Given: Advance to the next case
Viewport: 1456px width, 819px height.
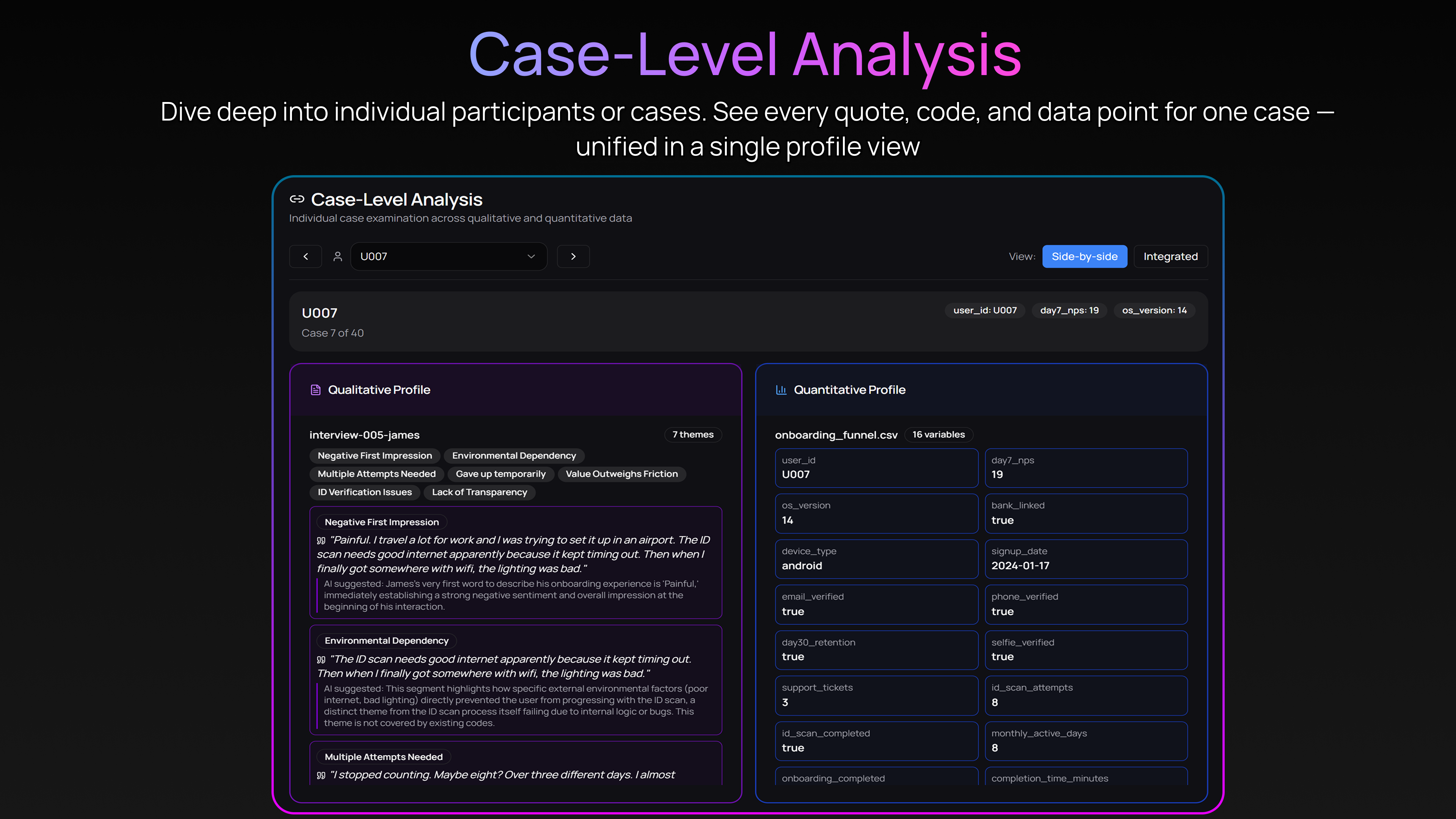Looking at the screenshot, I should click(x=573, y=256).
